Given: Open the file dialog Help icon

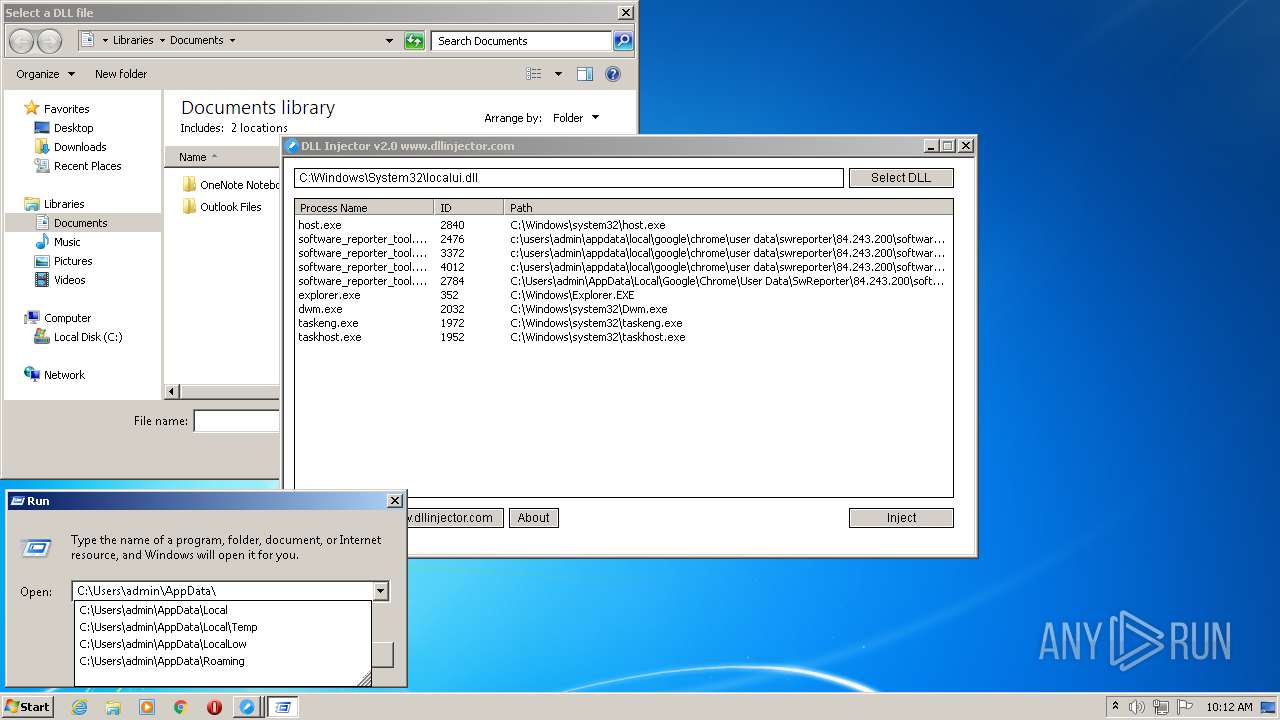Looking at the screenshot, I should point(613,74).
